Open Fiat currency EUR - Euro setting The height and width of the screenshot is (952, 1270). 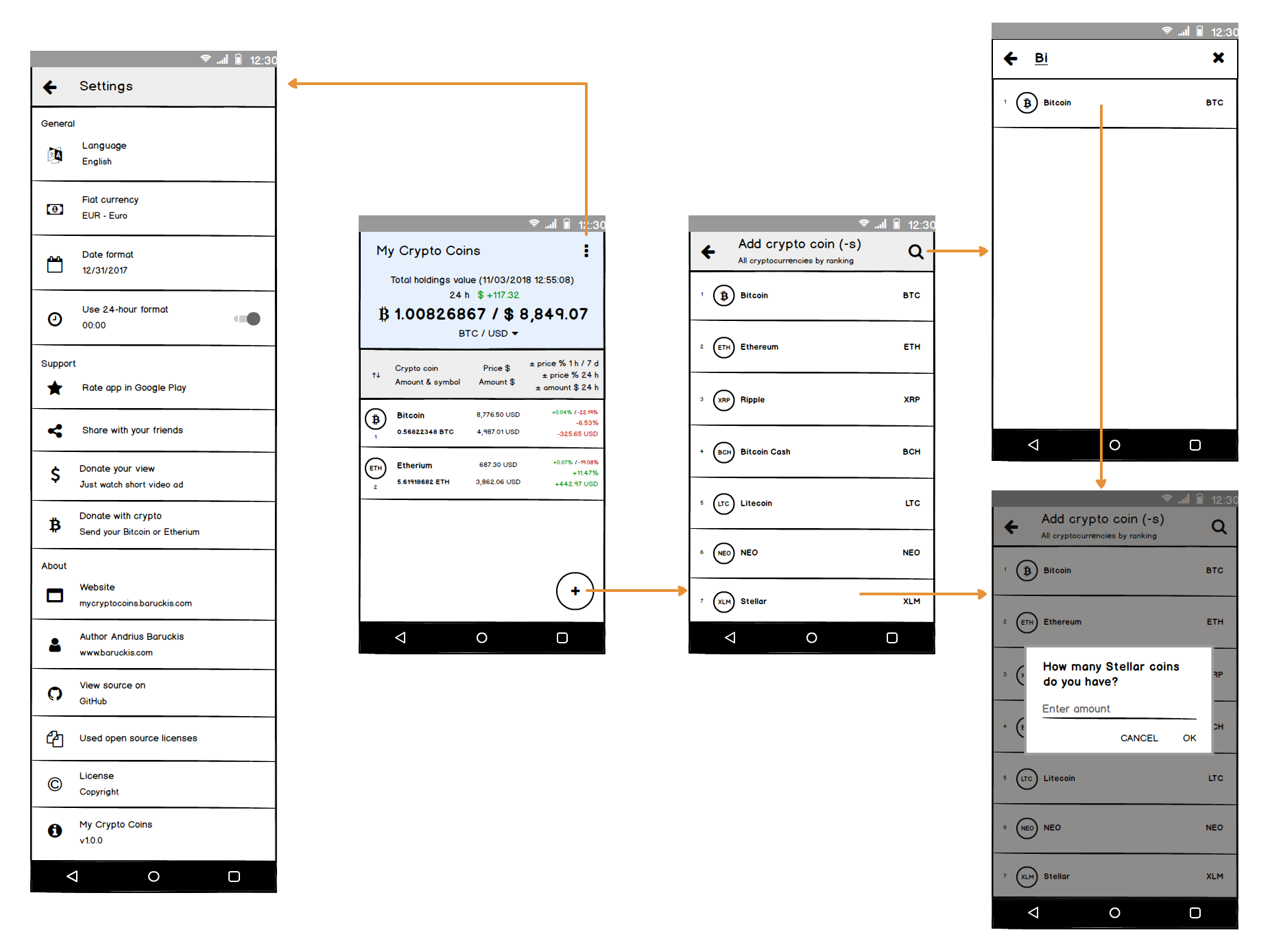[x=154, y=209]
